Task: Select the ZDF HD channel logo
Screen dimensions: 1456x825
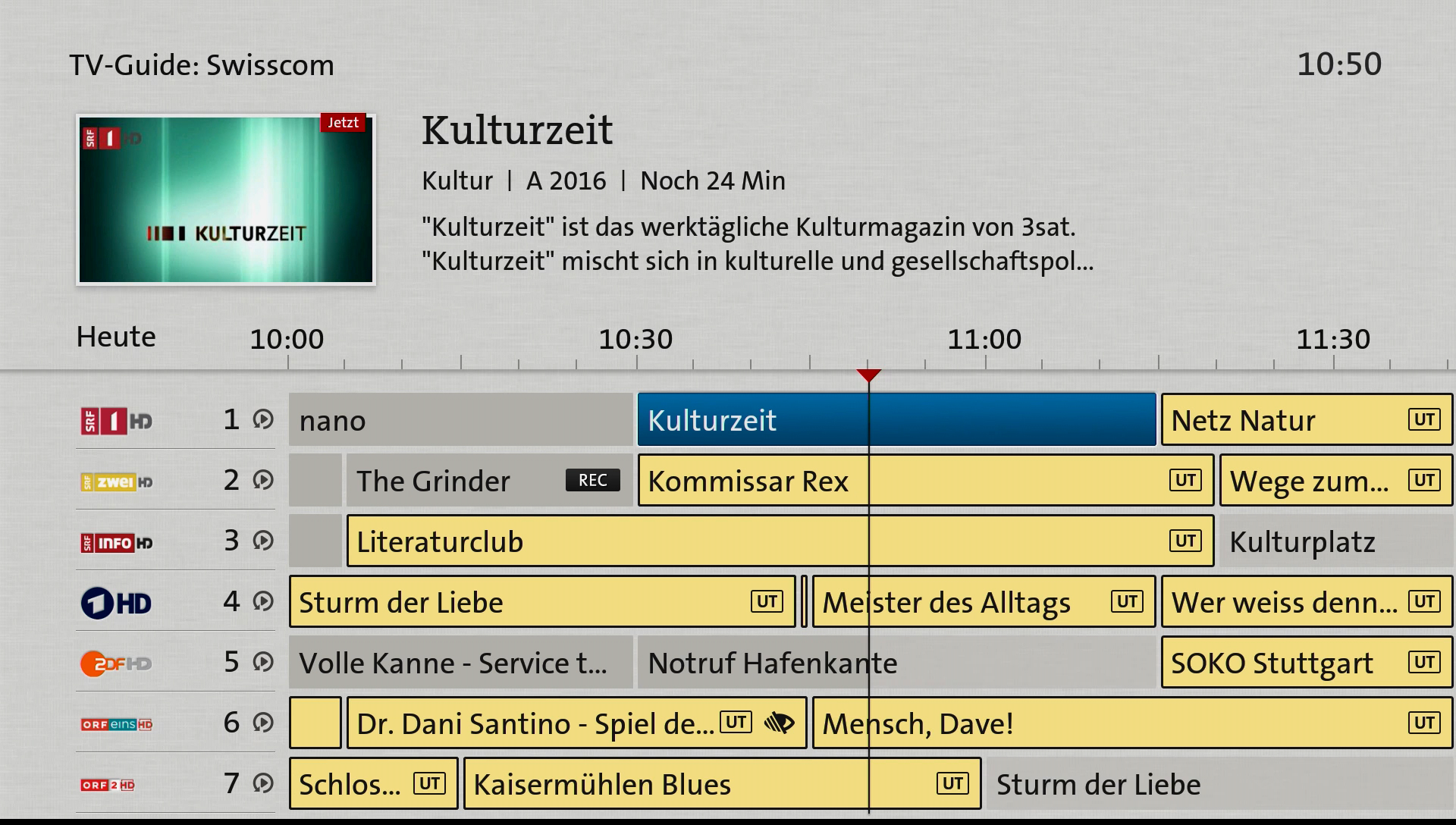Action: coord(116,663)
